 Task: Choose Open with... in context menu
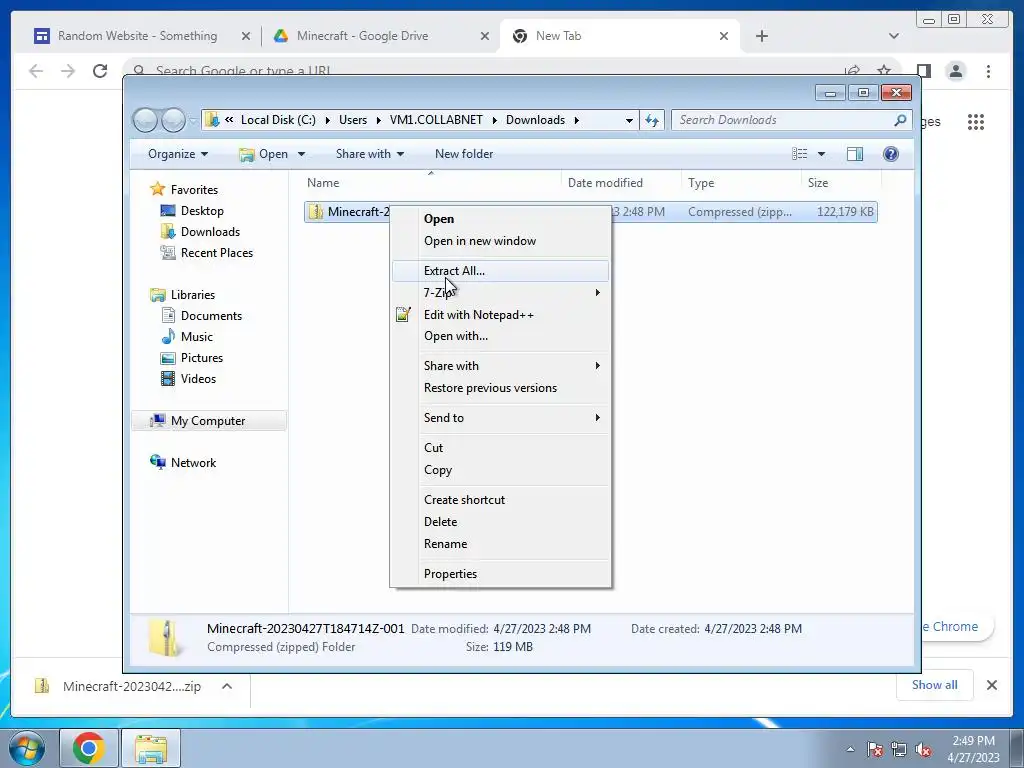500,336
